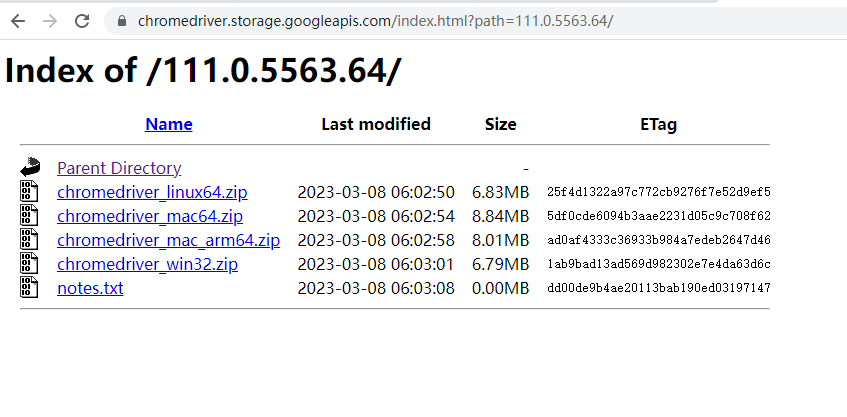Click the browser back arrow

[18, 21]
